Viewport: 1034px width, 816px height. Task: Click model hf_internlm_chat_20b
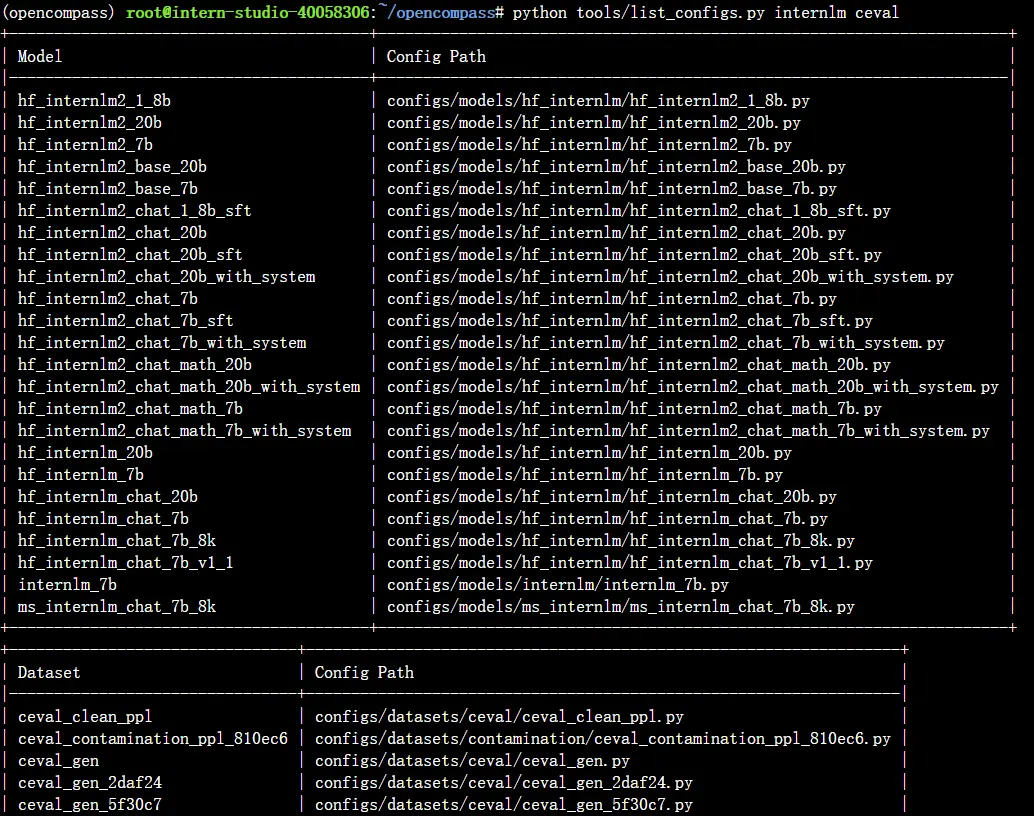(x=107, y=496)
